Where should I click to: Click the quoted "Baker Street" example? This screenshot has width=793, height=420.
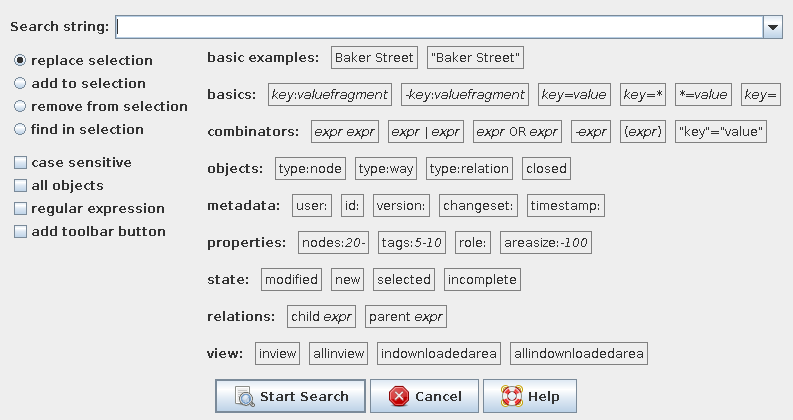475,58
